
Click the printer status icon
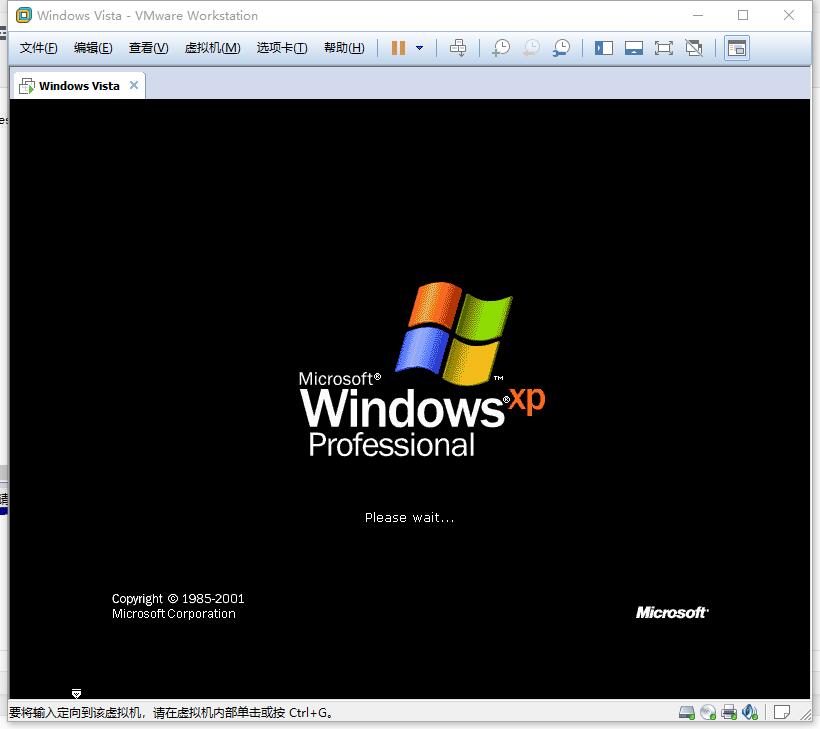(729, 712)
